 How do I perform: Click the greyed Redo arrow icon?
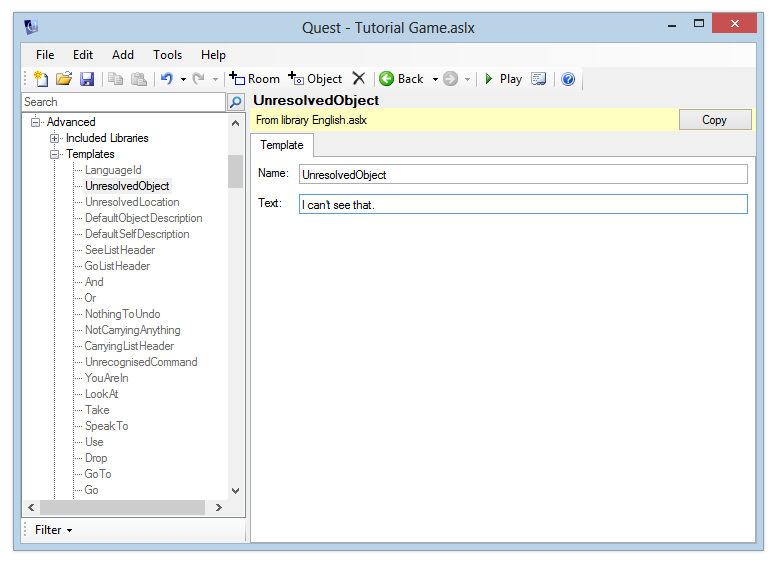(198, 79)
